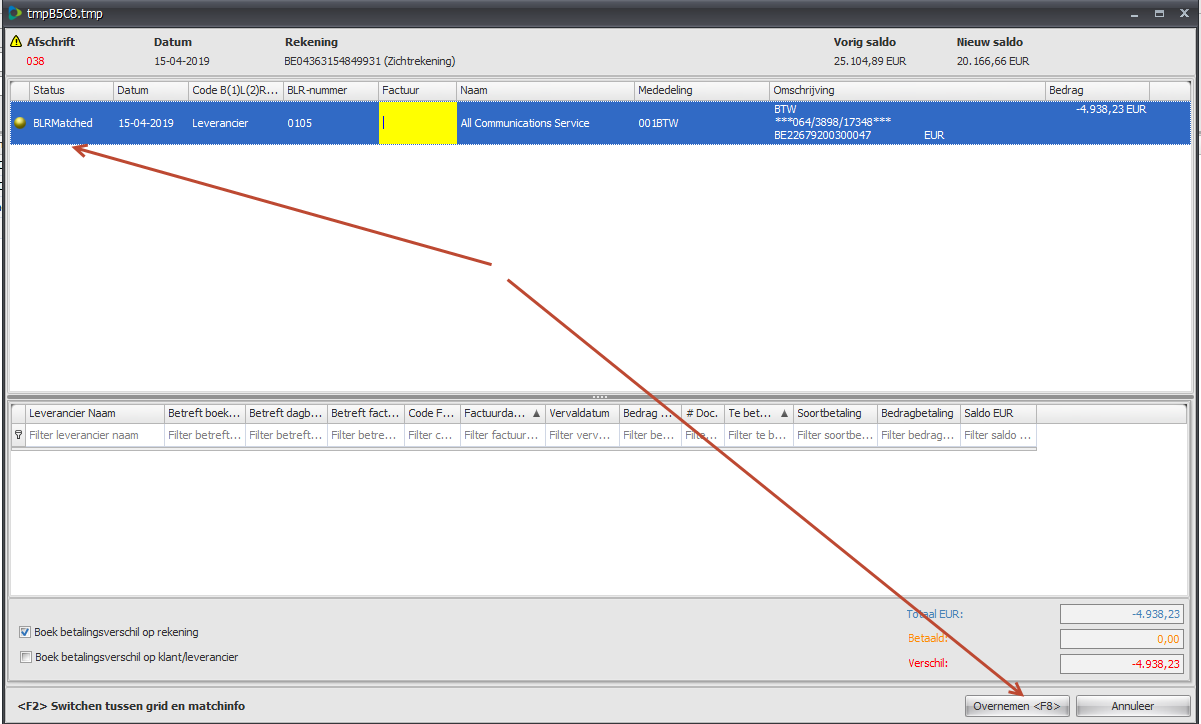Click the sort arrow on Te betalen column
The image size is (1201, 724).
pos(784,413)
